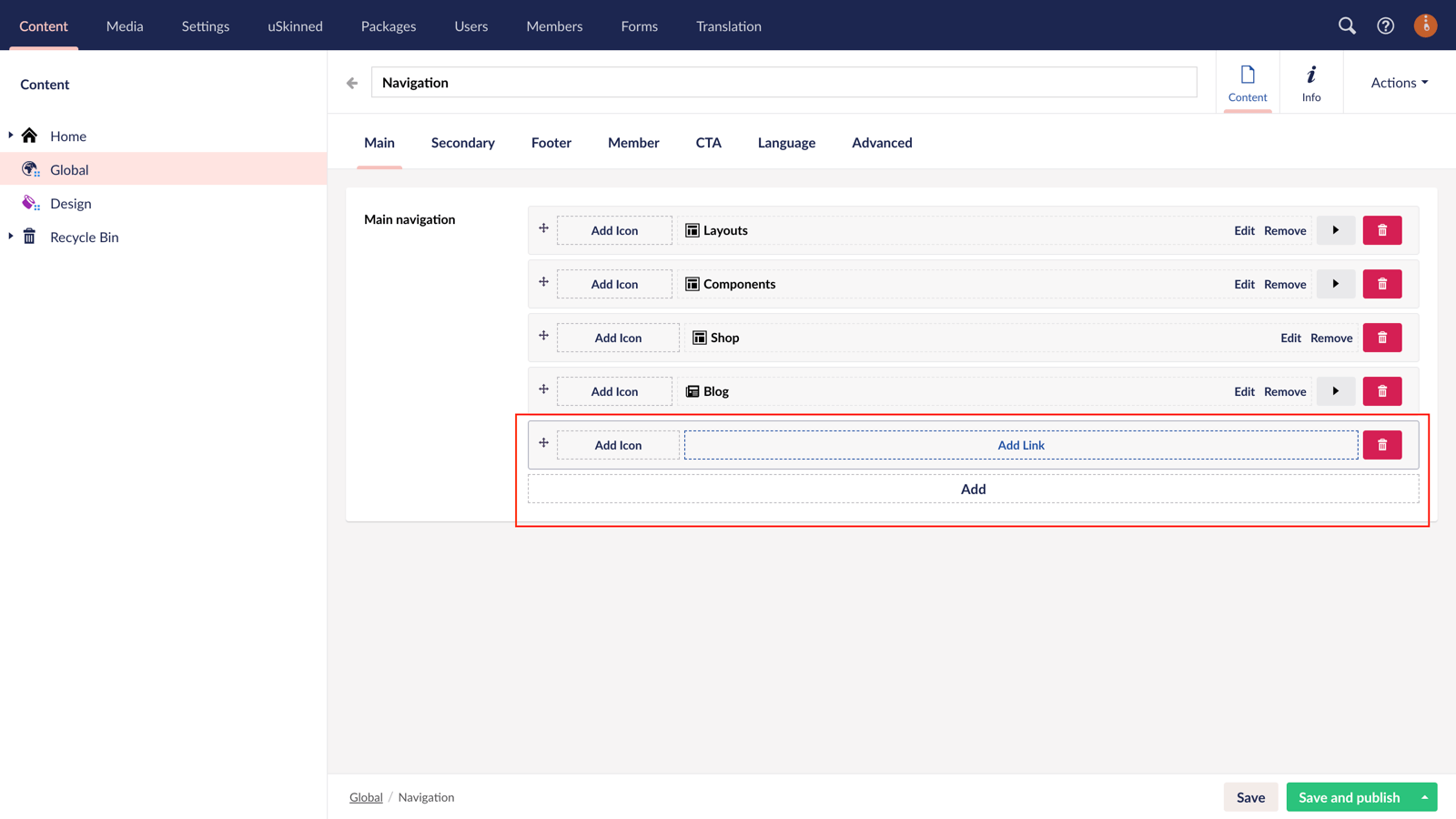Switch to the Secondary tab
This screenshot has height=819, width=1456.
(x=462, y=143)
